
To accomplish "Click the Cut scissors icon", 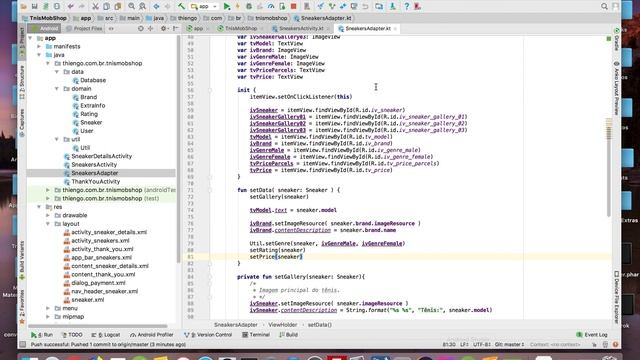I will click(x=95, y=7).
